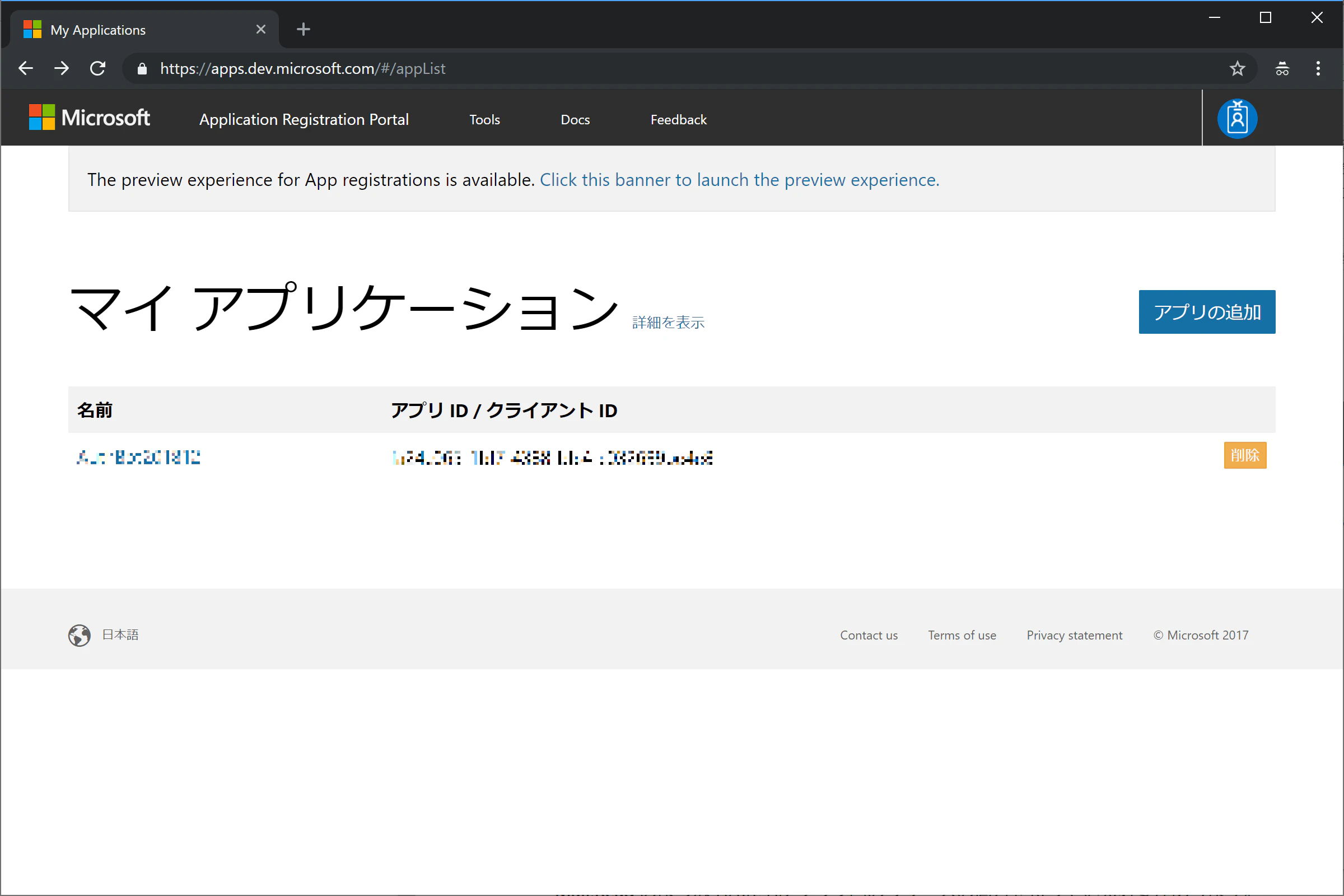
Task: Click the browser forward arrow
Action: coord(62,68)
